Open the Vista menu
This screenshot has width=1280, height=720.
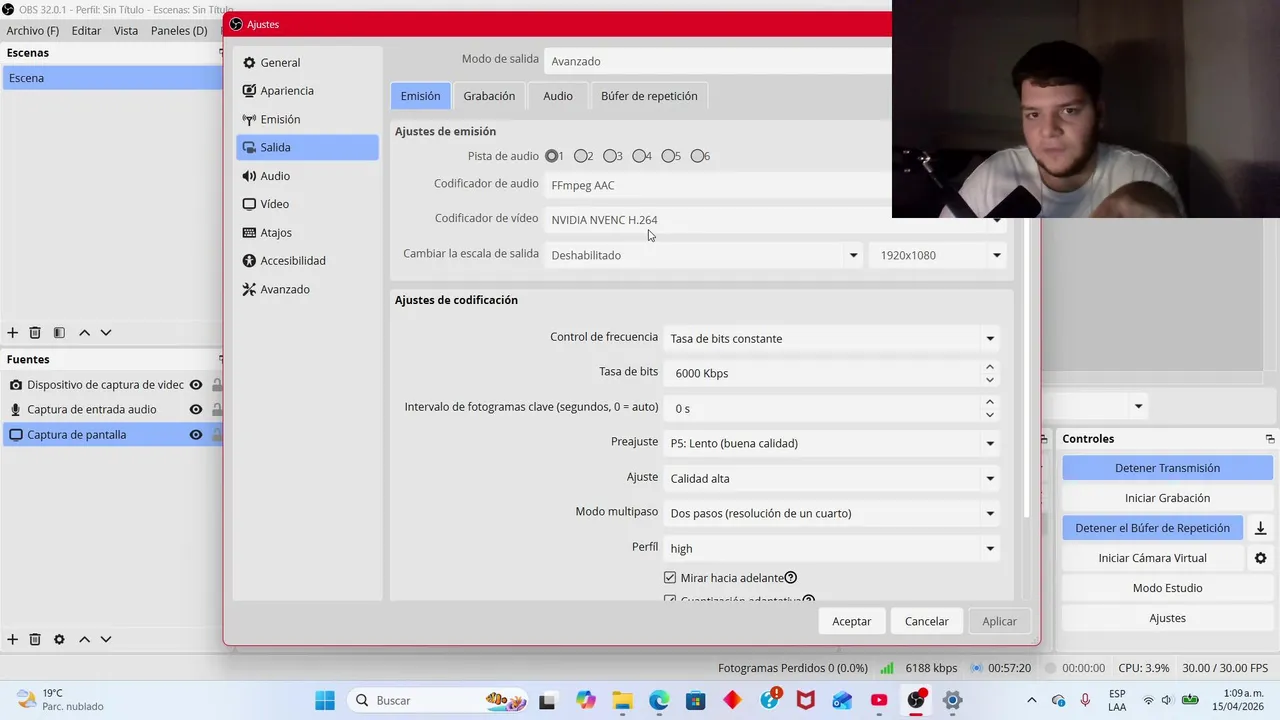click(126, 31)
